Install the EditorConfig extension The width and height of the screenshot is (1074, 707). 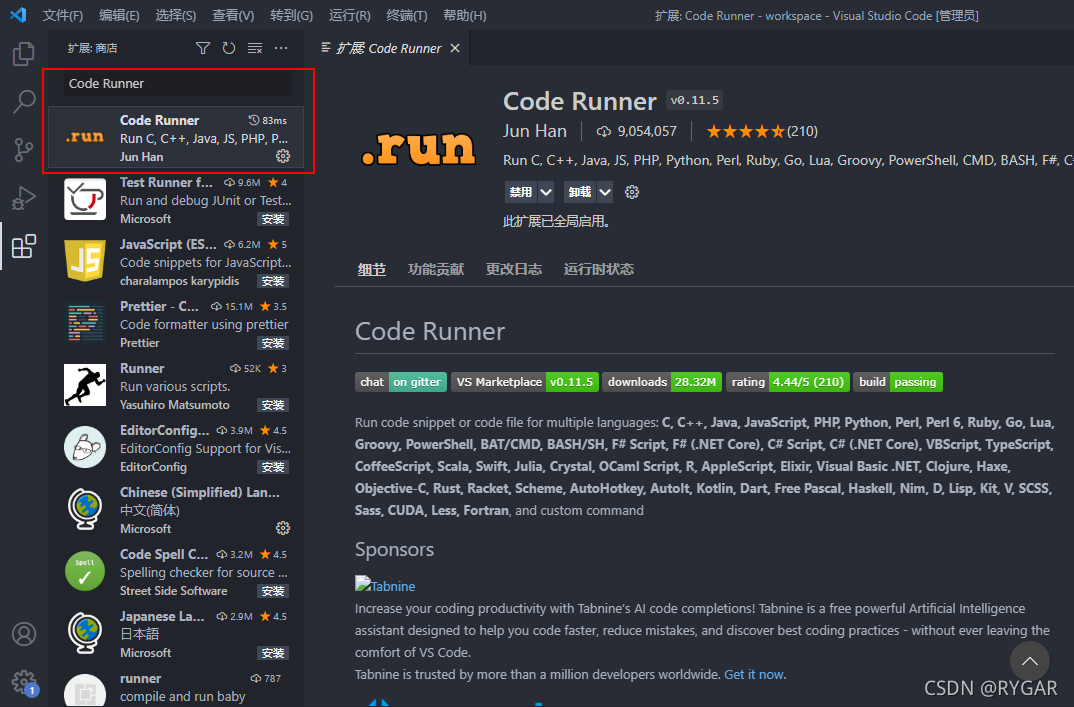pyautogui.click(x=273, y=467)
